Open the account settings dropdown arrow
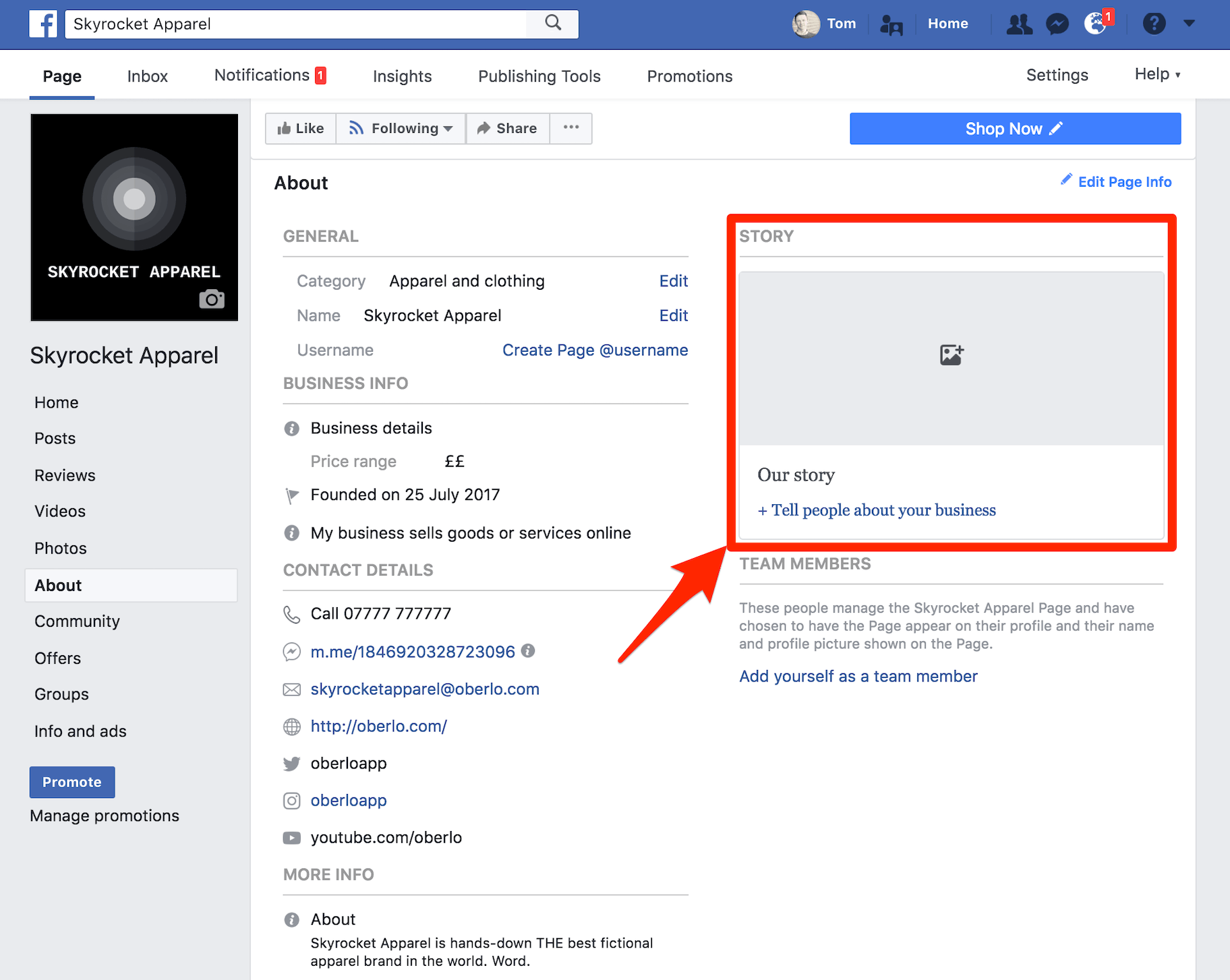 click(1188, 24)
